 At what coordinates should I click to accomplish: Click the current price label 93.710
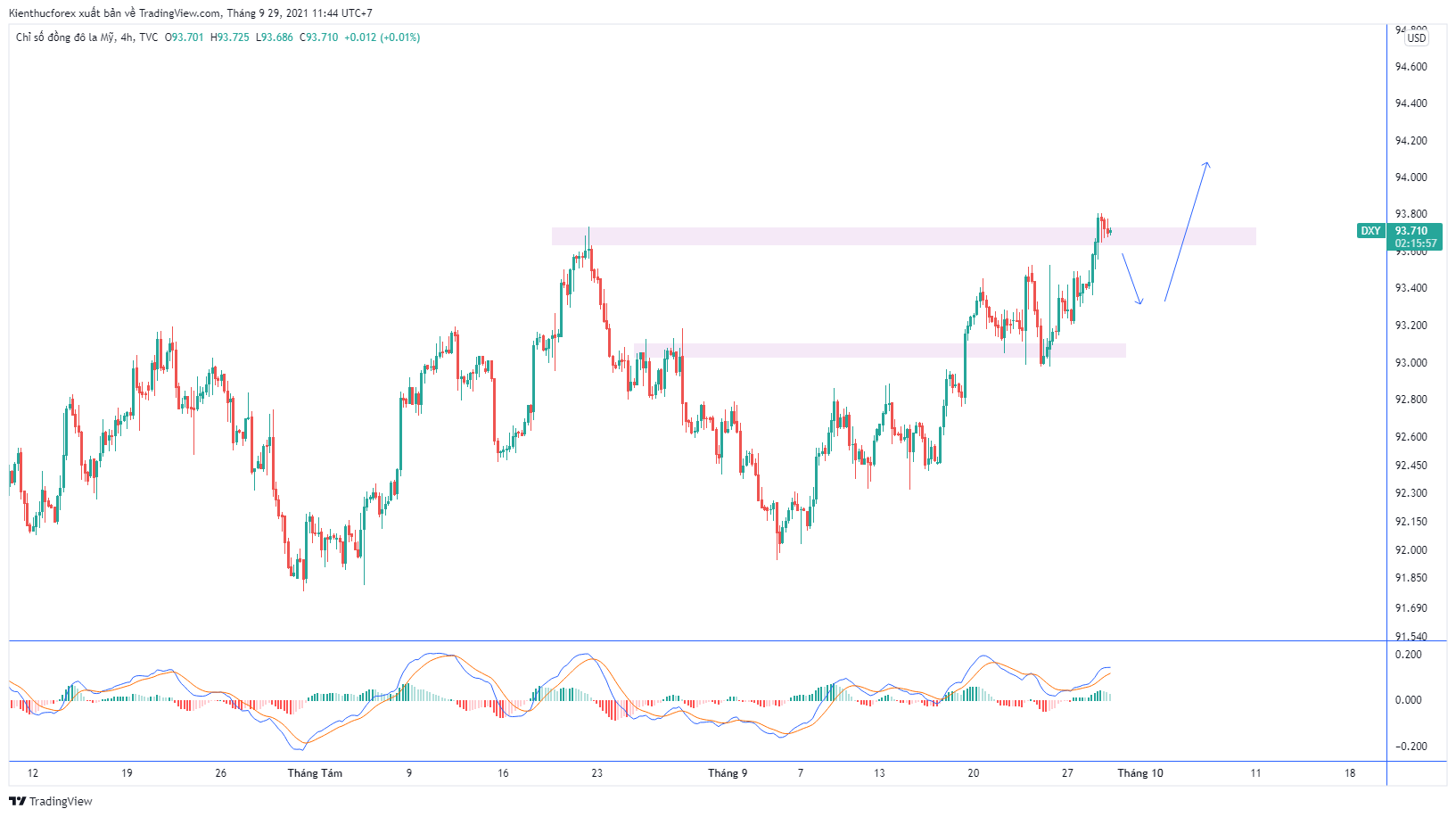tap(1411, 231)
